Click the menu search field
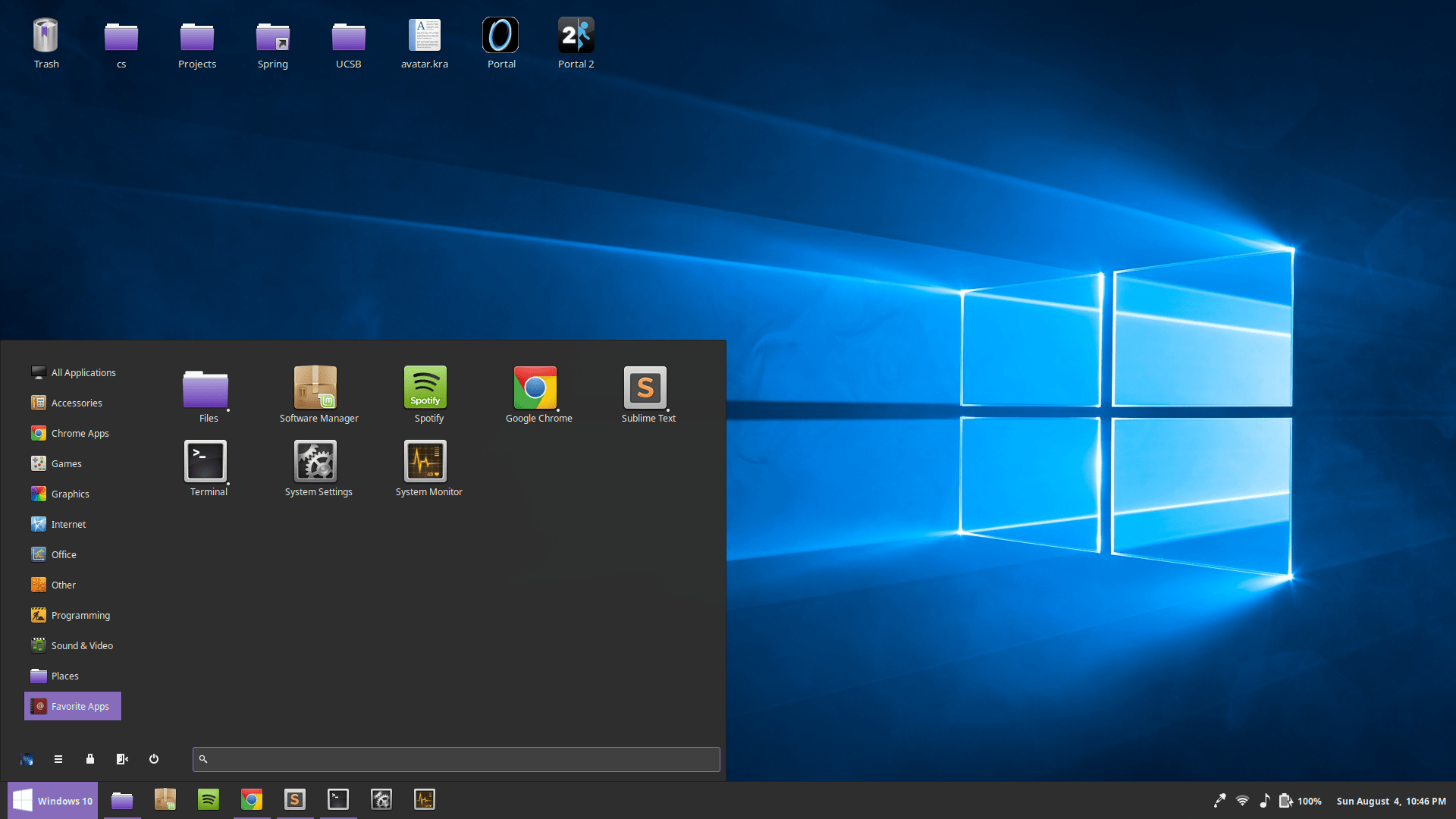 [x=456, y=759]
